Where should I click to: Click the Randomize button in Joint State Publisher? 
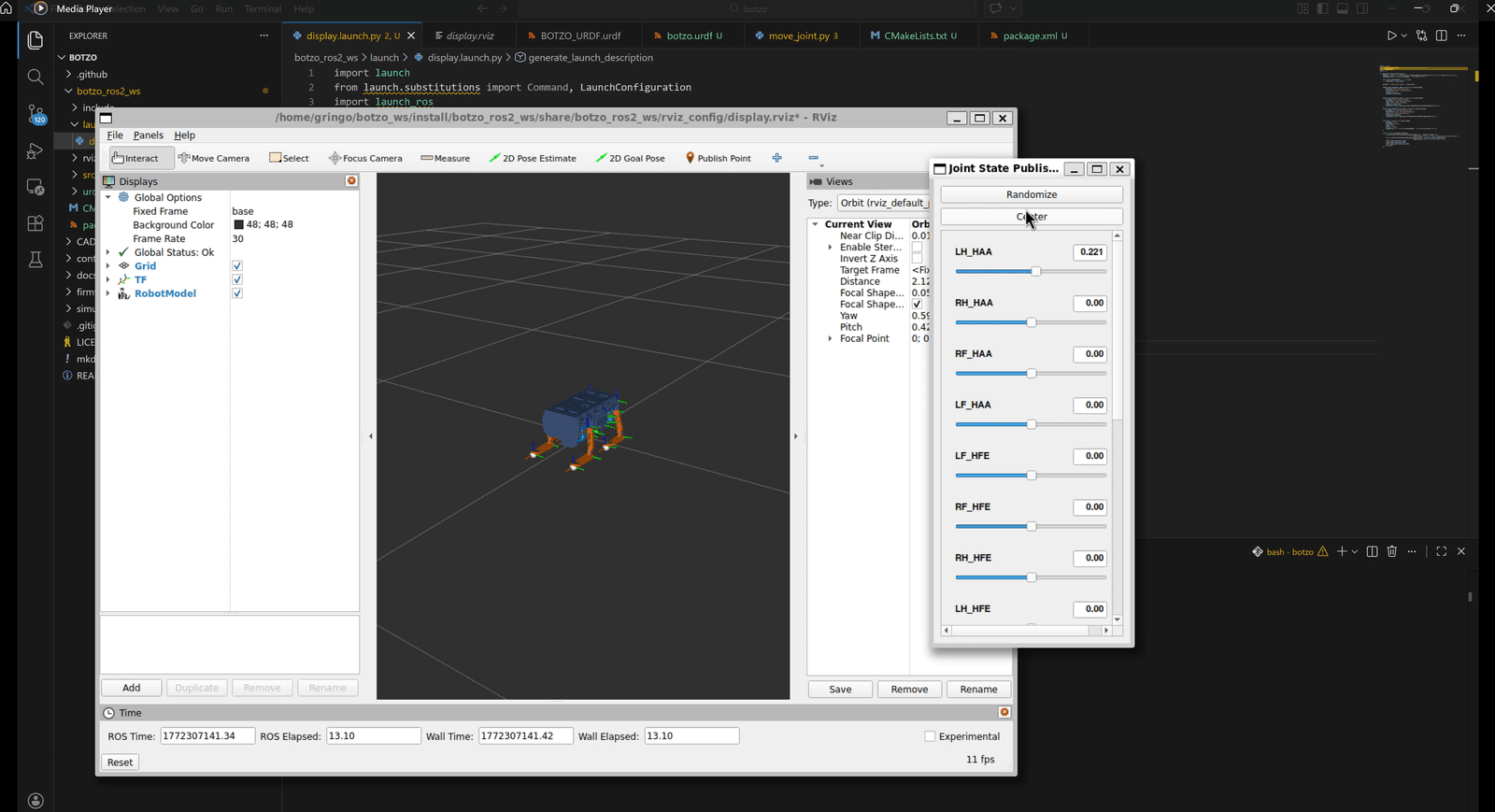pyautogui.click(x=1032, y=194)
